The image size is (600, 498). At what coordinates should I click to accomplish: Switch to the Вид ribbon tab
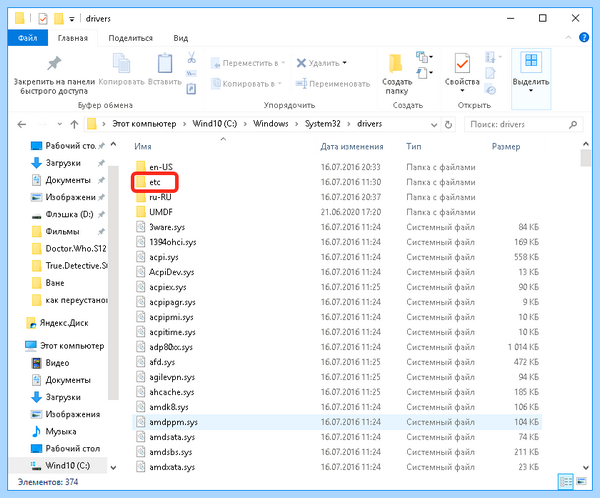pyautogui.click(x=181, y=38)
